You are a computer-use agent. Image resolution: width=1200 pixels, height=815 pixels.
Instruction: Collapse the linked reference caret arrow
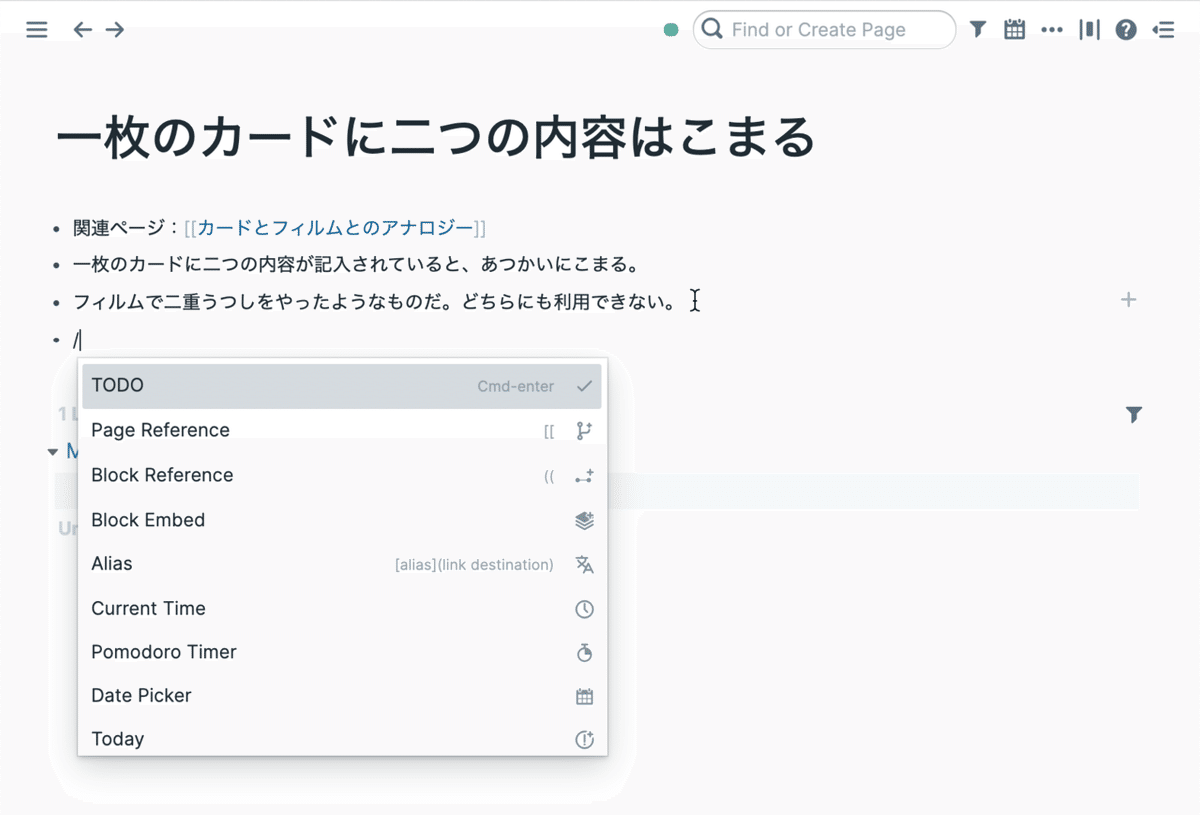53,452
